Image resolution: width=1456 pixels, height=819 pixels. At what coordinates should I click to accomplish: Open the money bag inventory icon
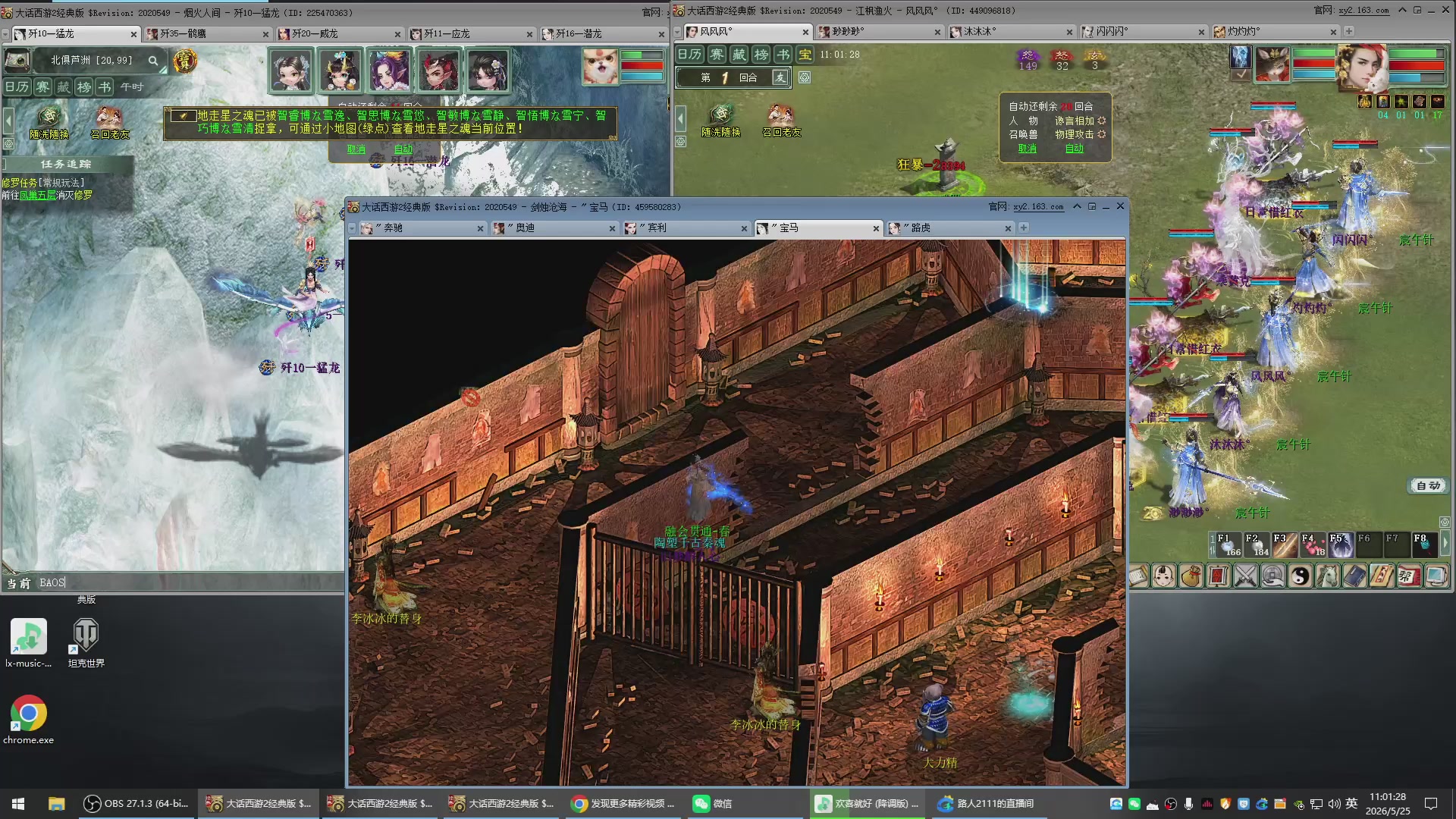tap(1191, 576)
